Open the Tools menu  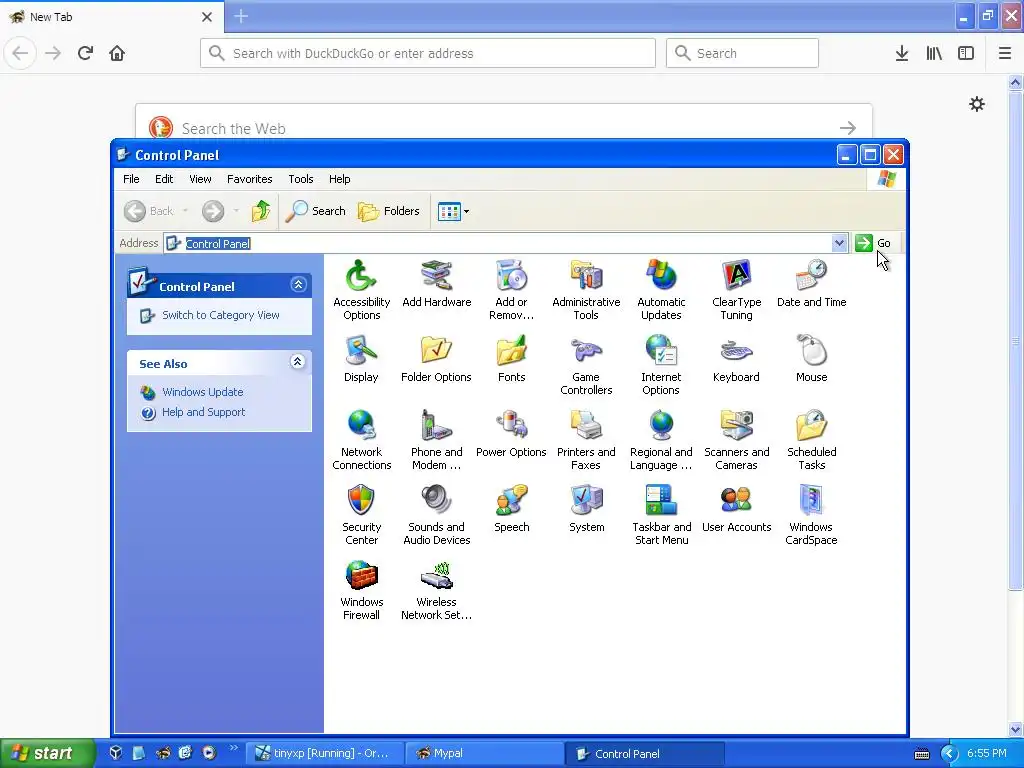(300, 179)
